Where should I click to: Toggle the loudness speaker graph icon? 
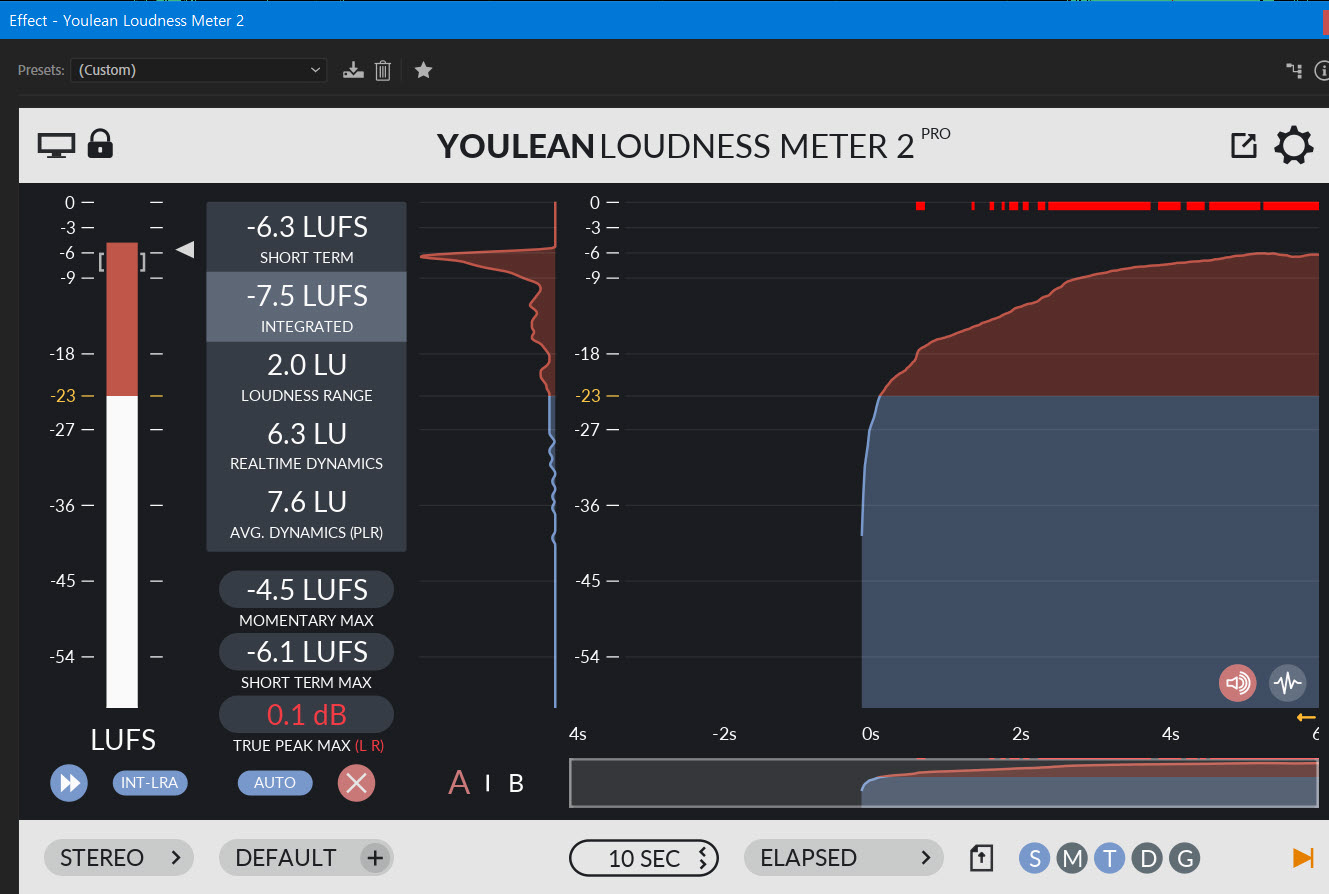(x=1237, y=684)
